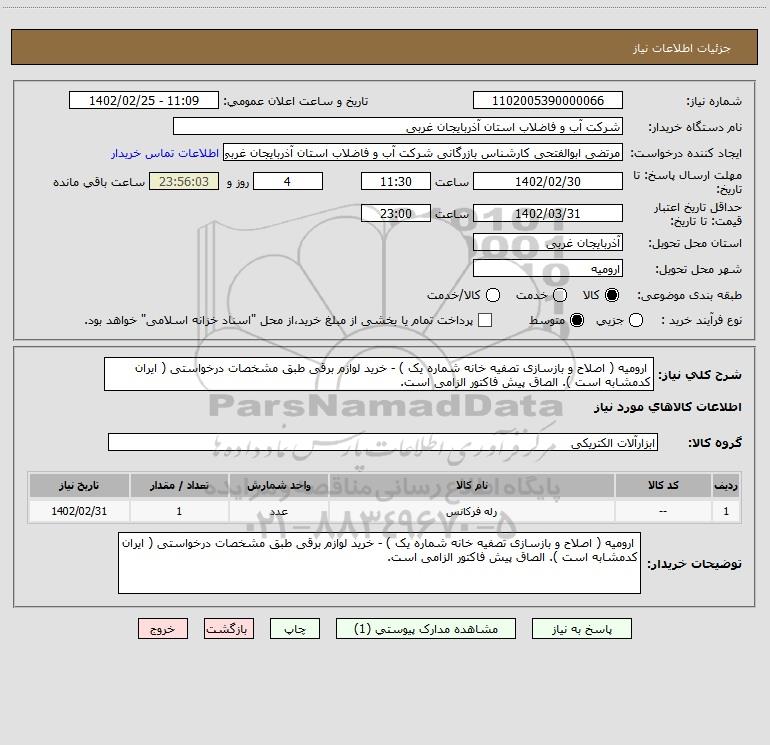Click delivery province field آذربایجان غربی
The image size is (770, 745).
coord(548,243)
